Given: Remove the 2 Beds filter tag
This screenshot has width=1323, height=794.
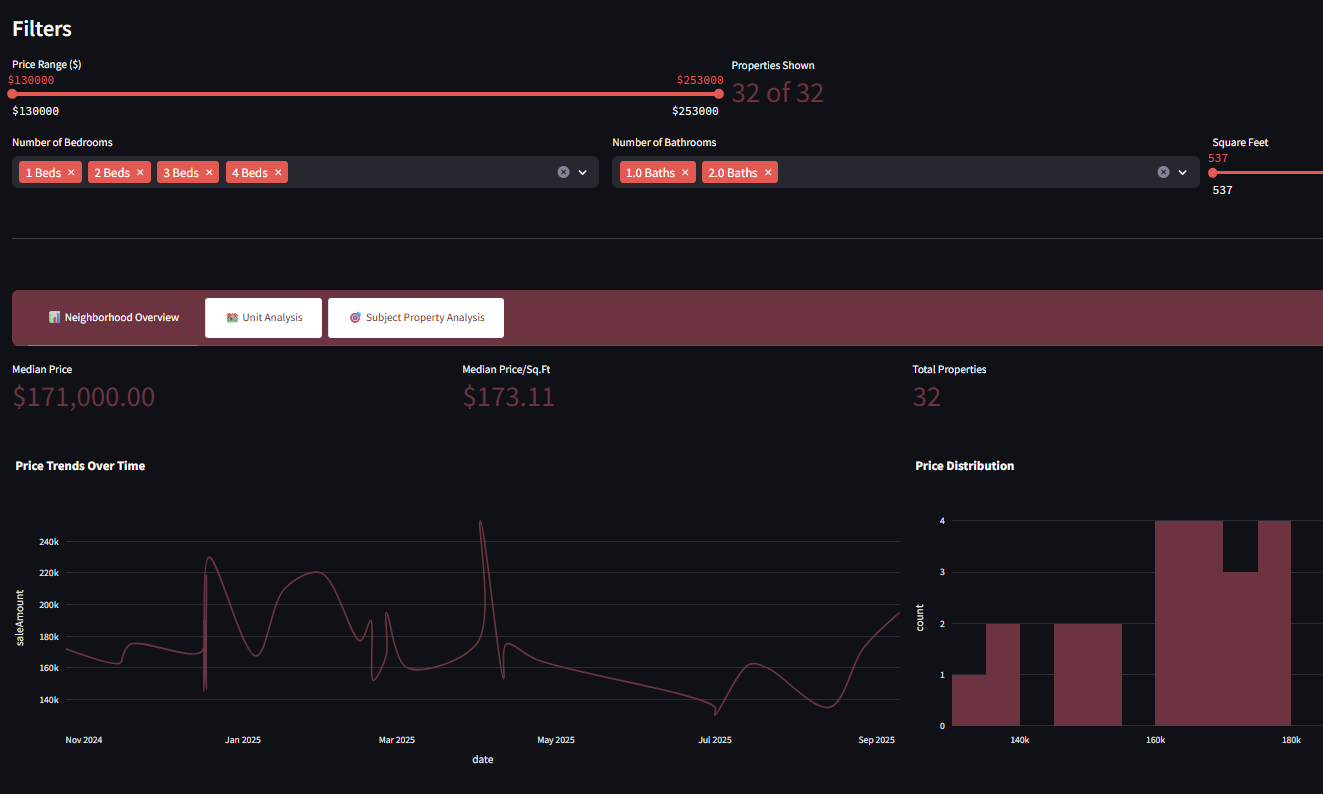Looking at the screenshot, I should (x=140, y=173).
